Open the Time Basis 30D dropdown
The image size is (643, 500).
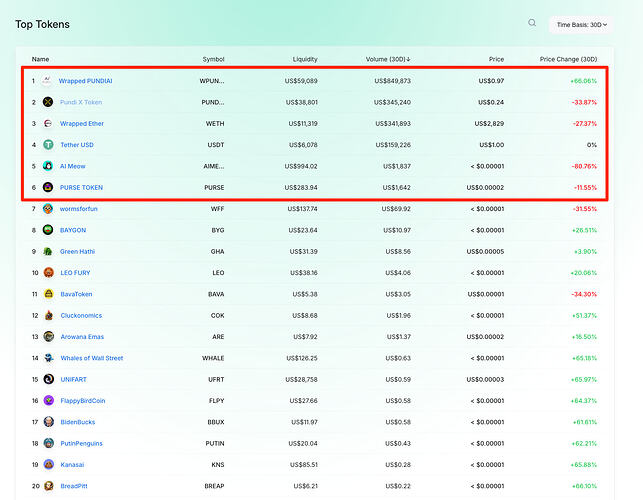pos(582,24)
